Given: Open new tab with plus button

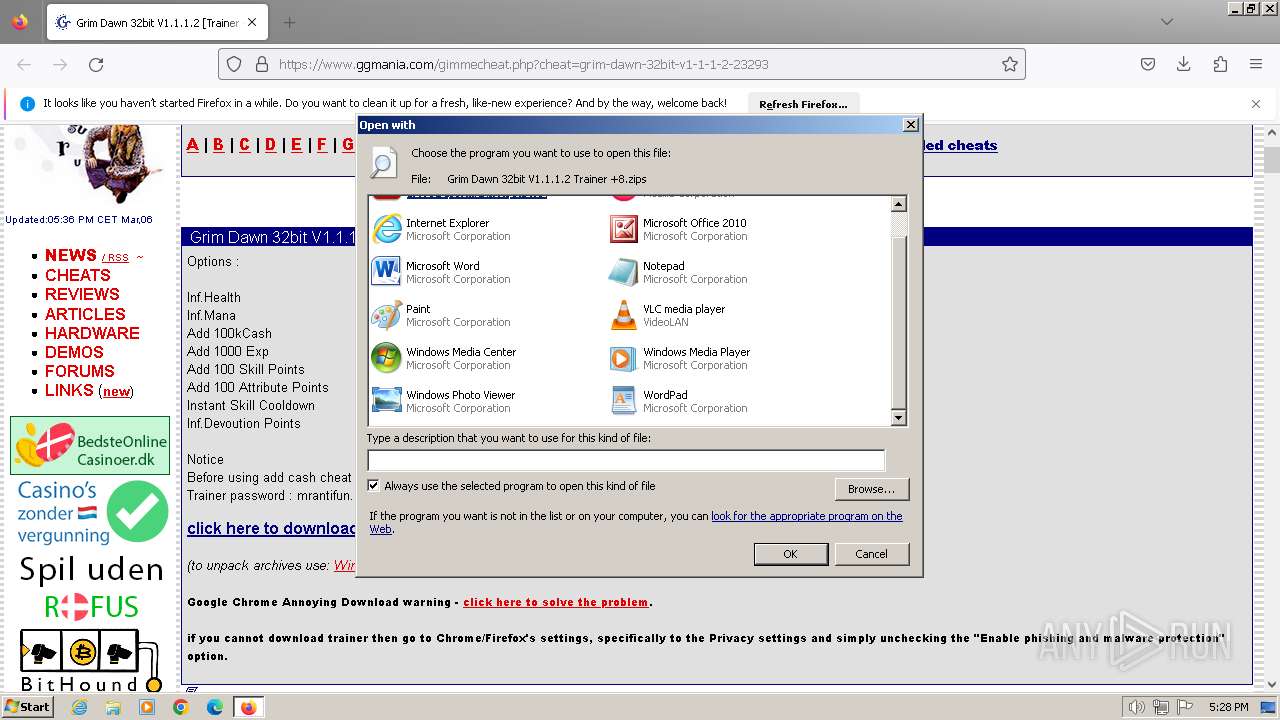Looking at the screenshot, I should coord(289,22).
